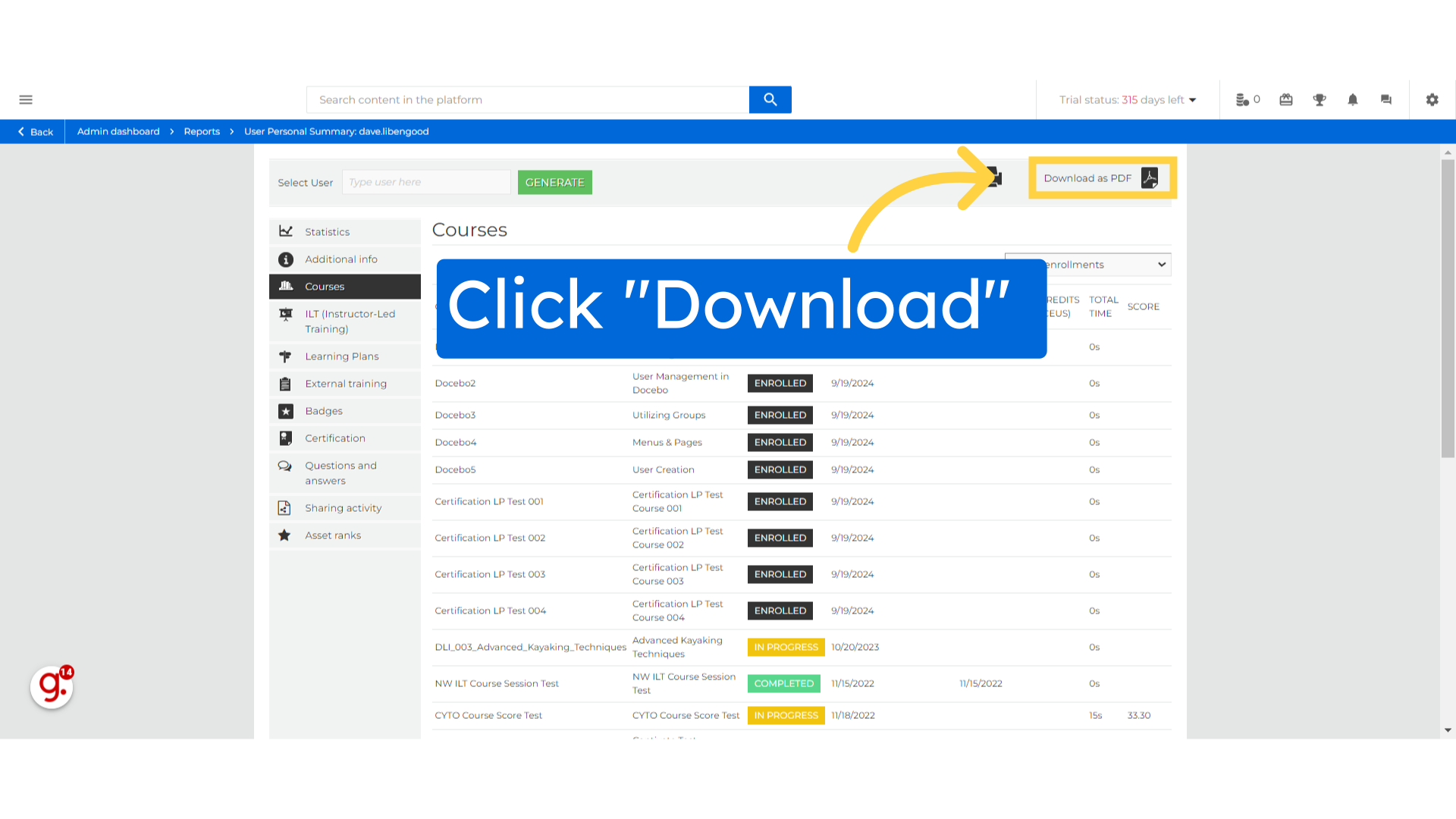
Task: Expand the Enrollments status dropdown
Action: point(1088,264)
